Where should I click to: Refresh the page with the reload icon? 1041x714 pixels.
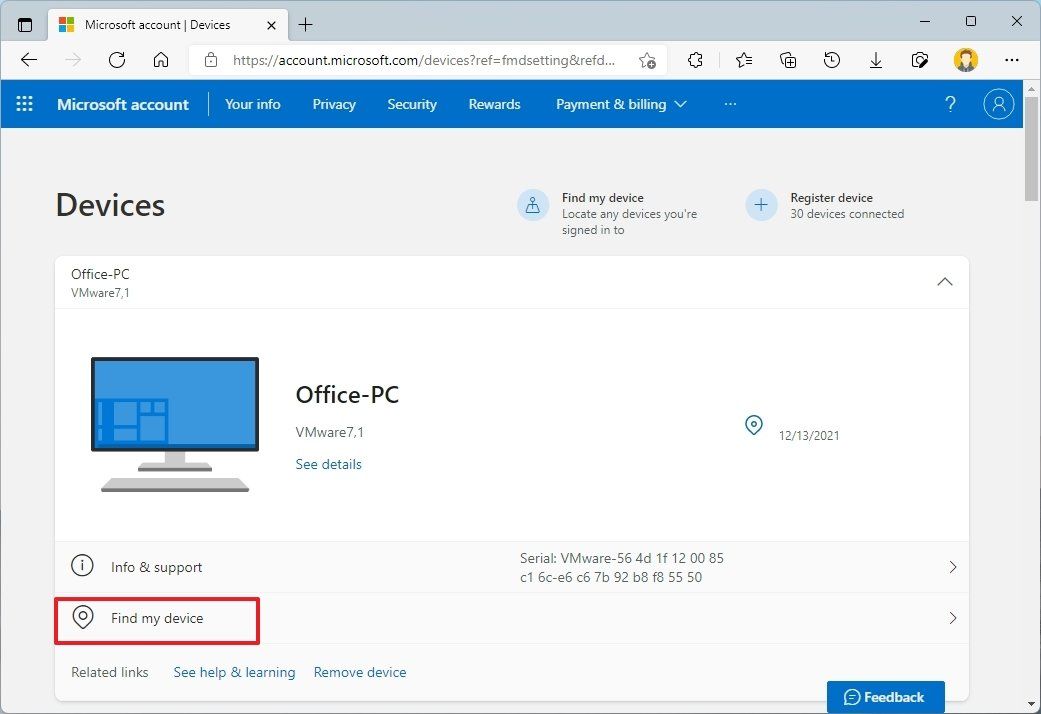pos(116,60)
